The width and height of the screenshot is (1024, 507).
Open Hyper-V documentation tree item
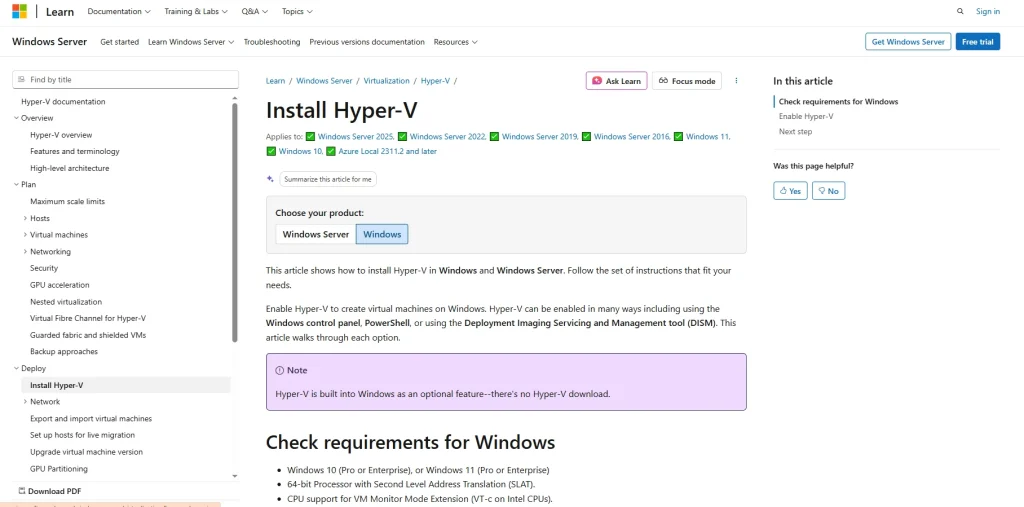pos(63,101)
